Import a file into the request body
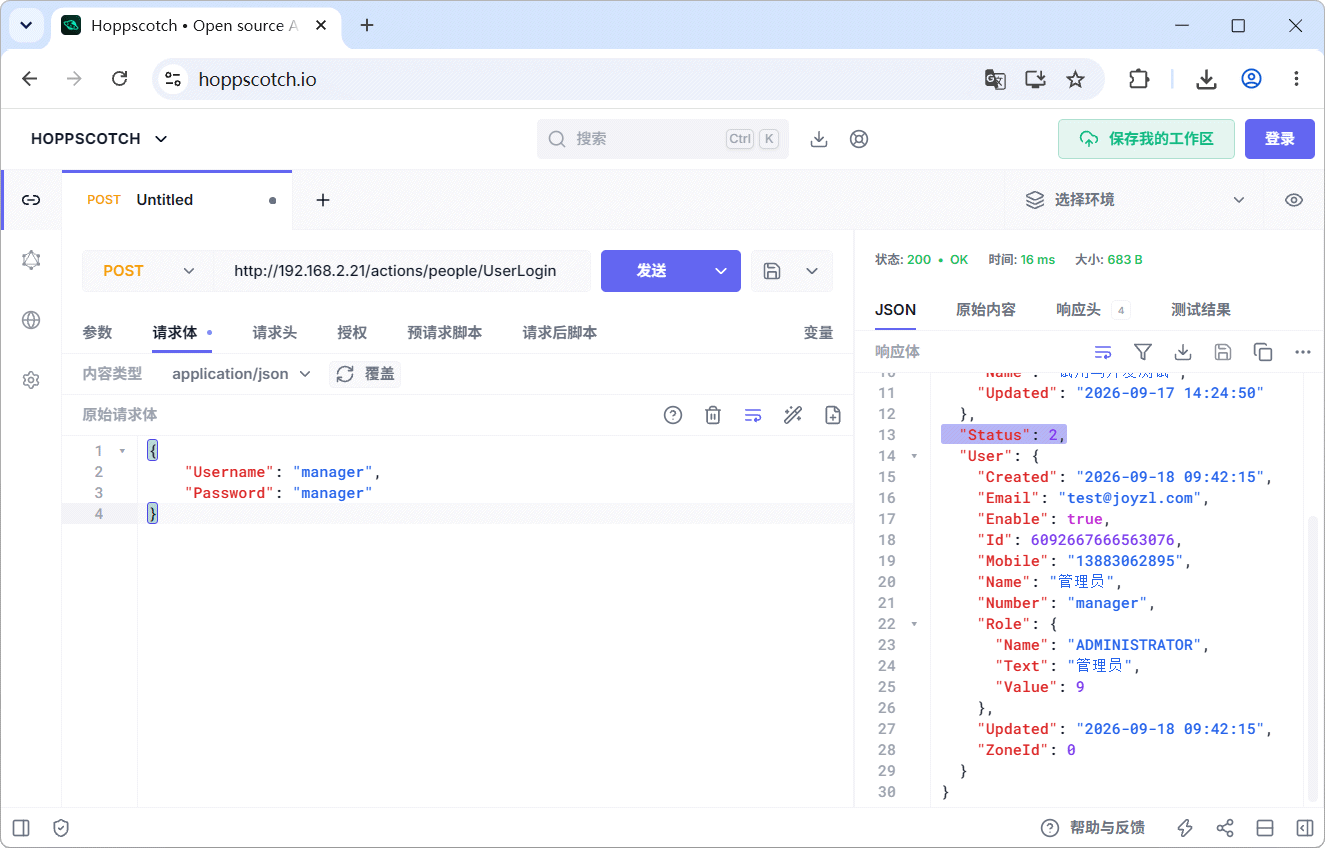 point(833,415)
